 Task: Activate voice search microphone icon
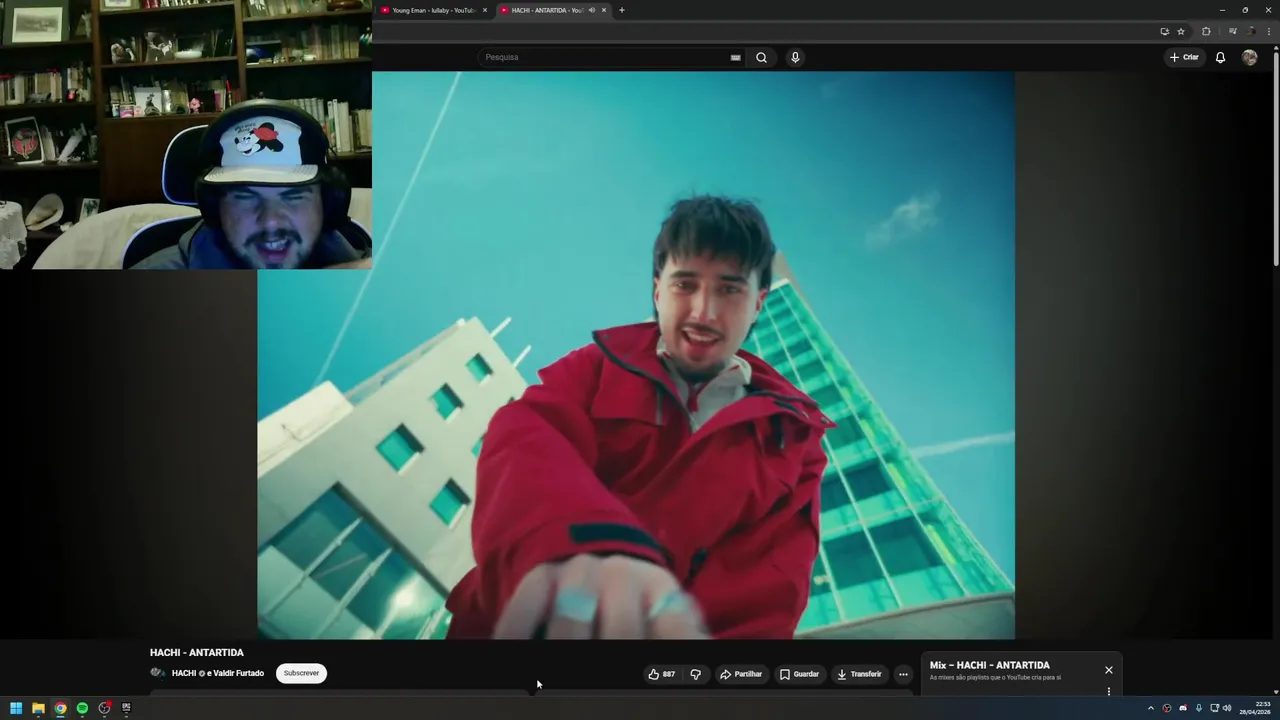click(x=795, y=57)
